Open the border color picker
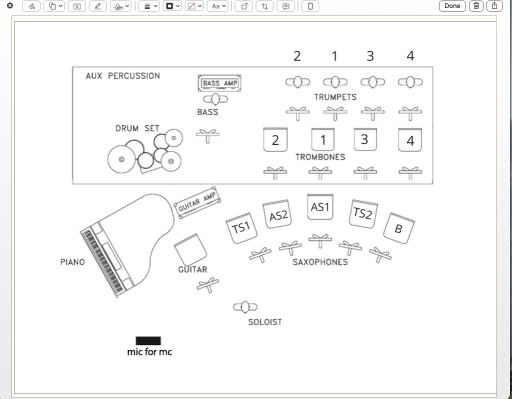 [172, 6]
